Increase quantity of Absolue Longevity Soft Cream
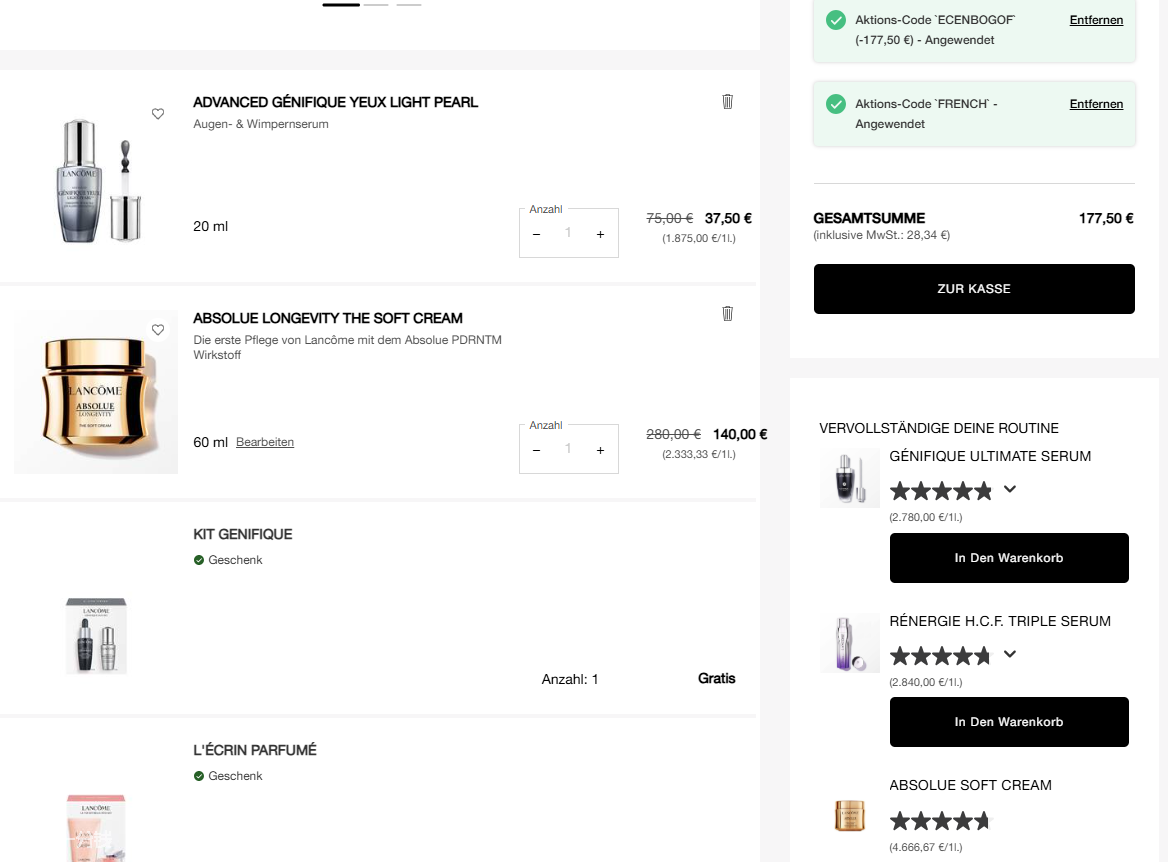This screenshot has height=862, width=1168. point(600,450)
